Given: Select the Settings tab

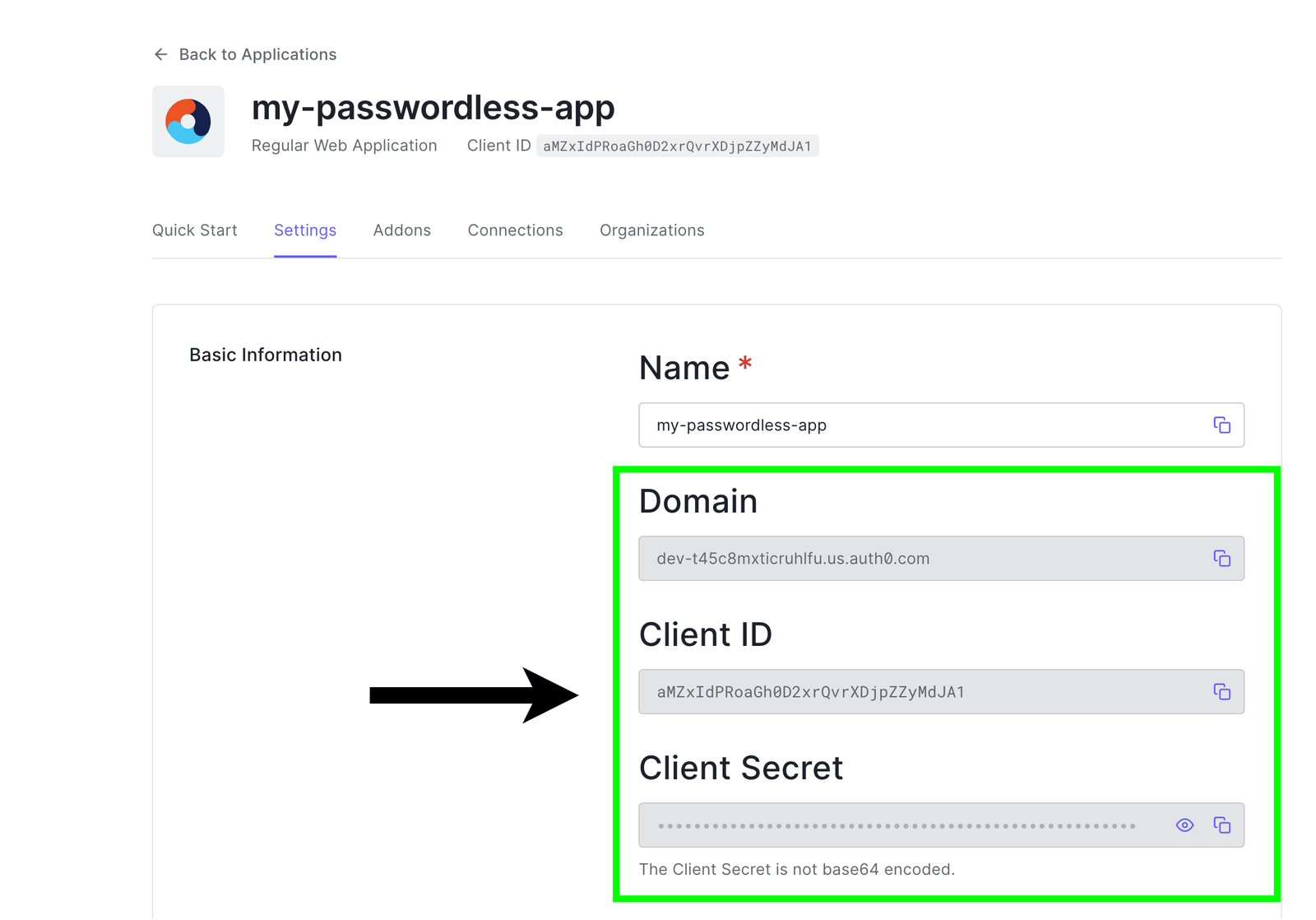Looking at the screenshot, I should pos(305,230).
